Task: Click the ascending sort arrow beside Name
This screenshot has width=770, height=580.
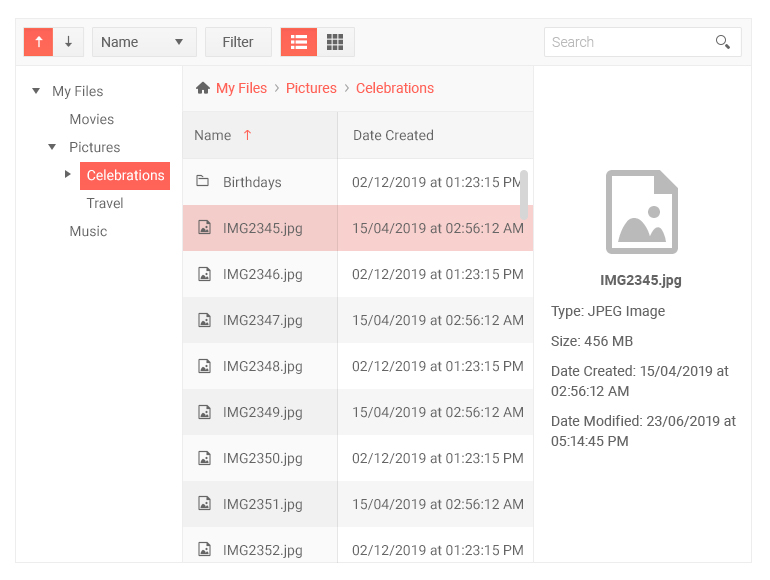Action: (x=248, y=135)
